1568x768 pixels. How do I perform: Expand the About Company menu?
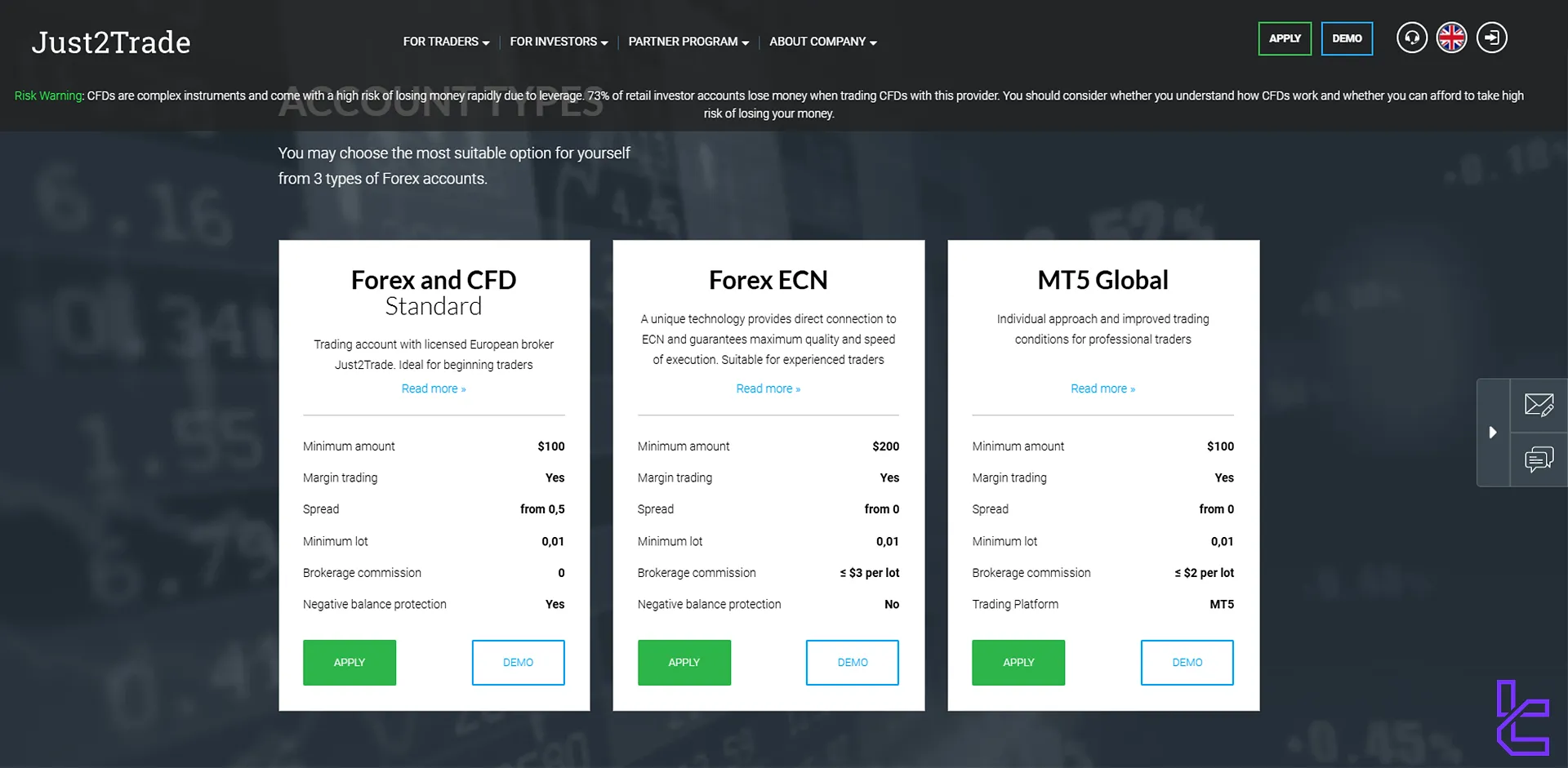822,42
